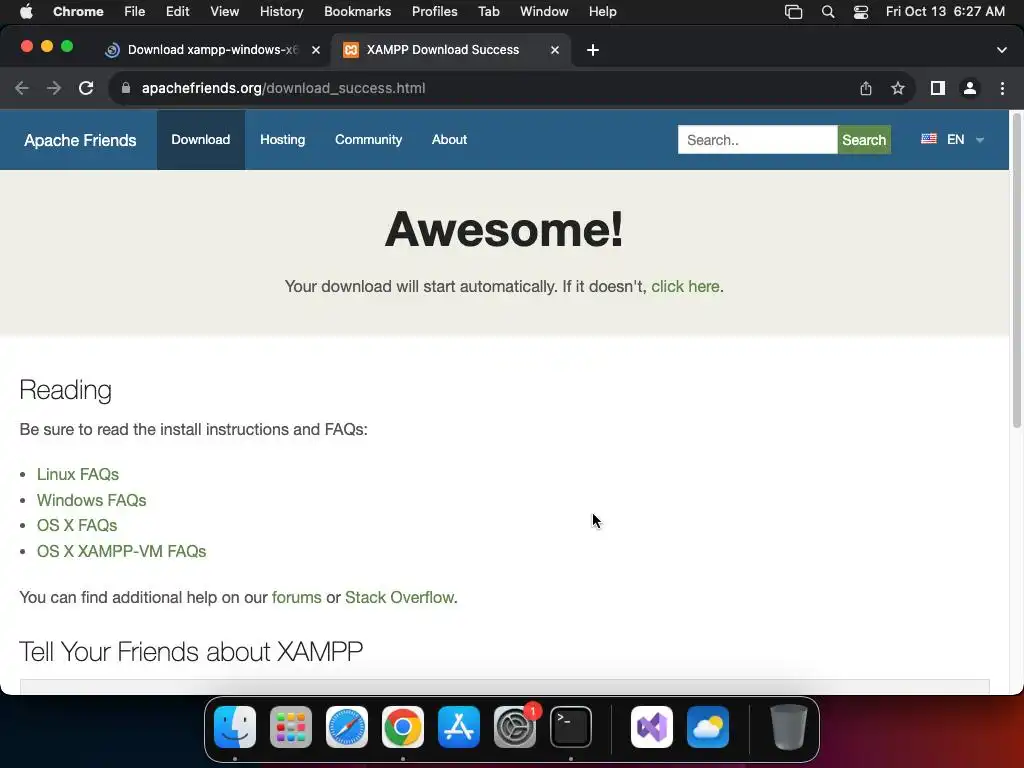Open Terminal from the Dock

[x=571, y=727]
